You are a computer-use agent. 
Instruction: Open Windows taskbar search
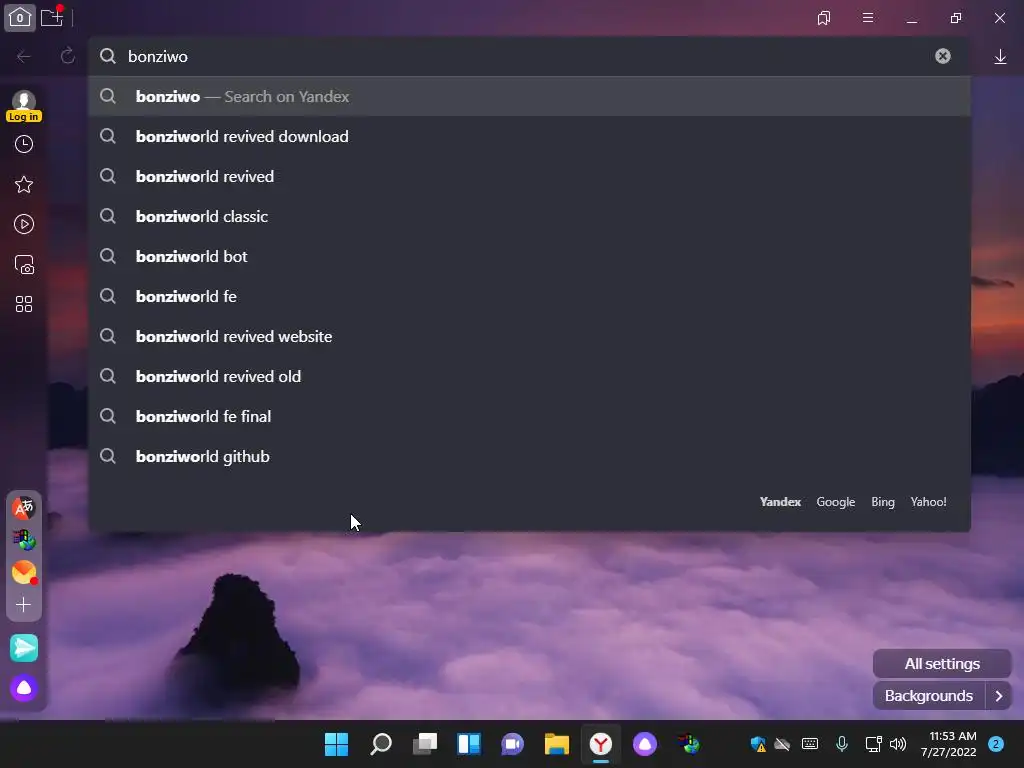381,744
